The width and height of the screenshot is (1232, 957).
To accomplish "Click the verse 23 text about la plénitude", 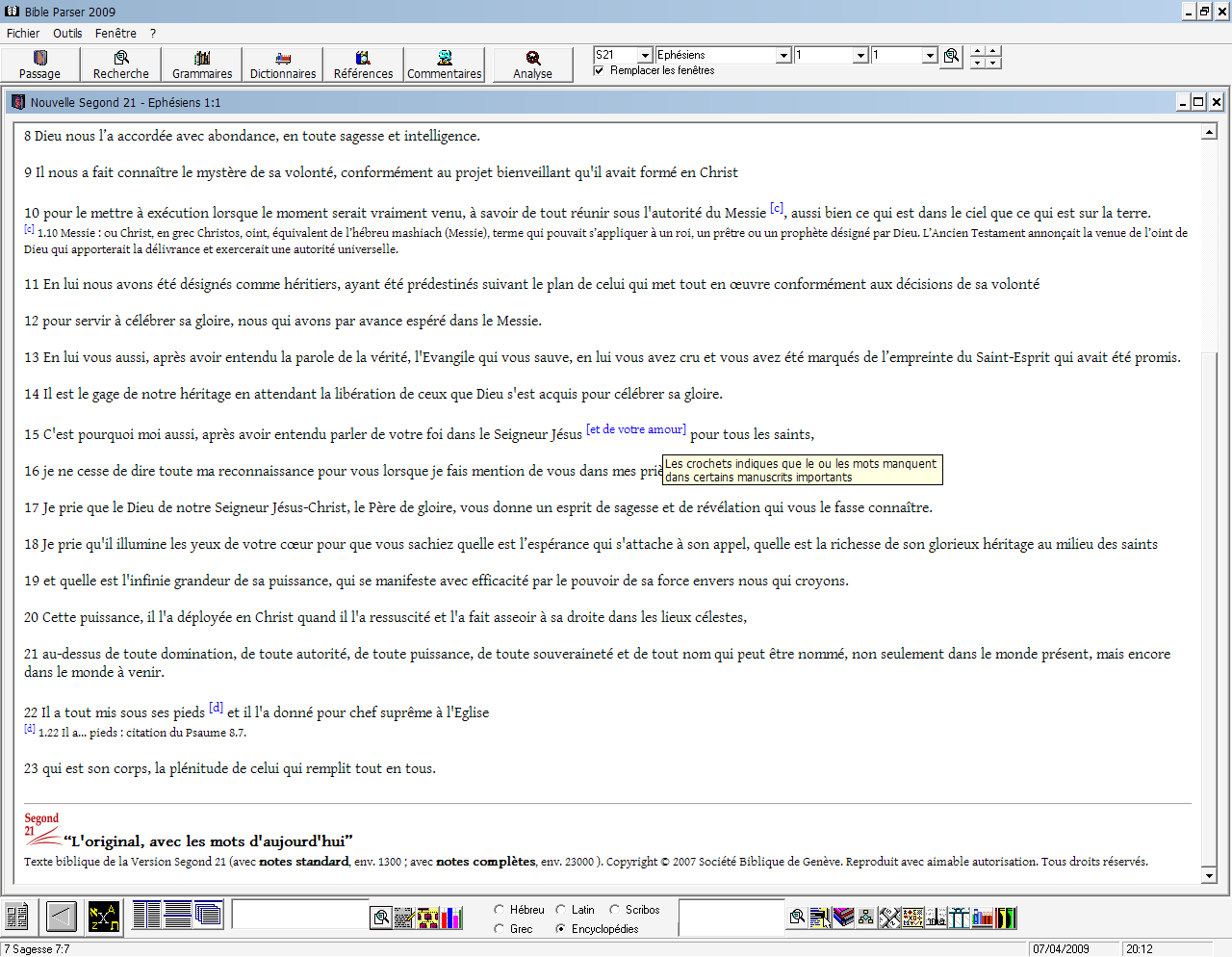I will 230,768.
